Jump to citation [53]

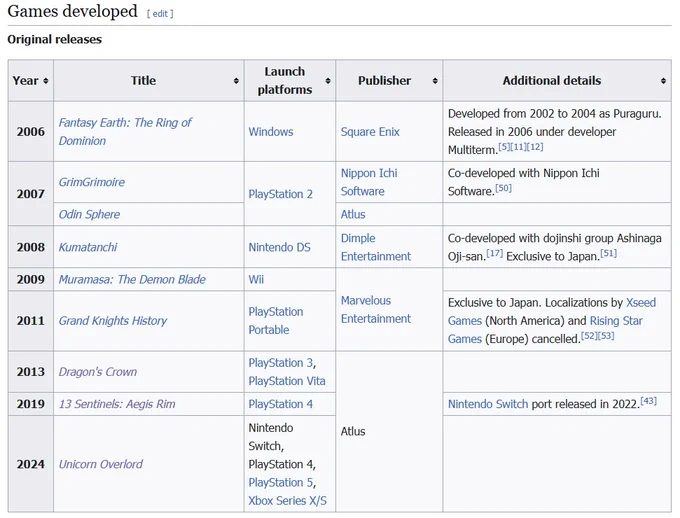tap(606, 335)
